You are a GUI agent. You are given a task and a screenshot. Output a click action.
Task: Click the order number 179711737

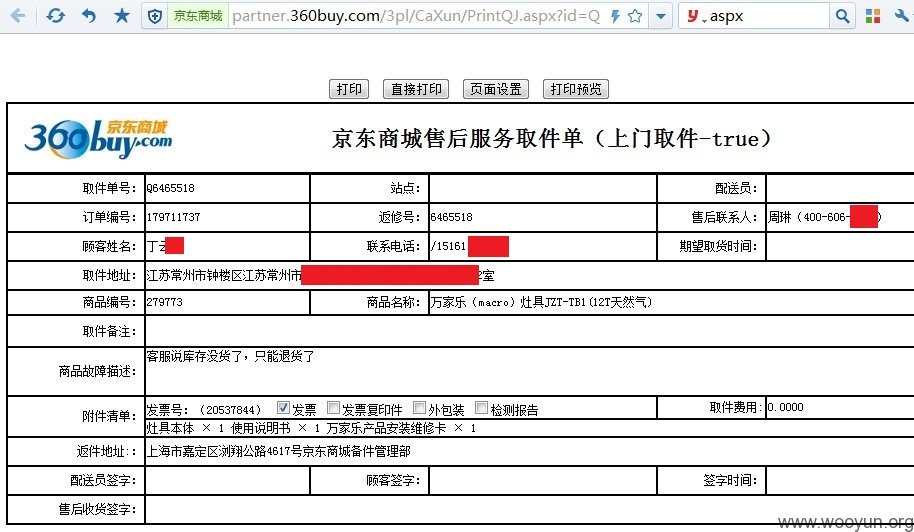(173, 217)
